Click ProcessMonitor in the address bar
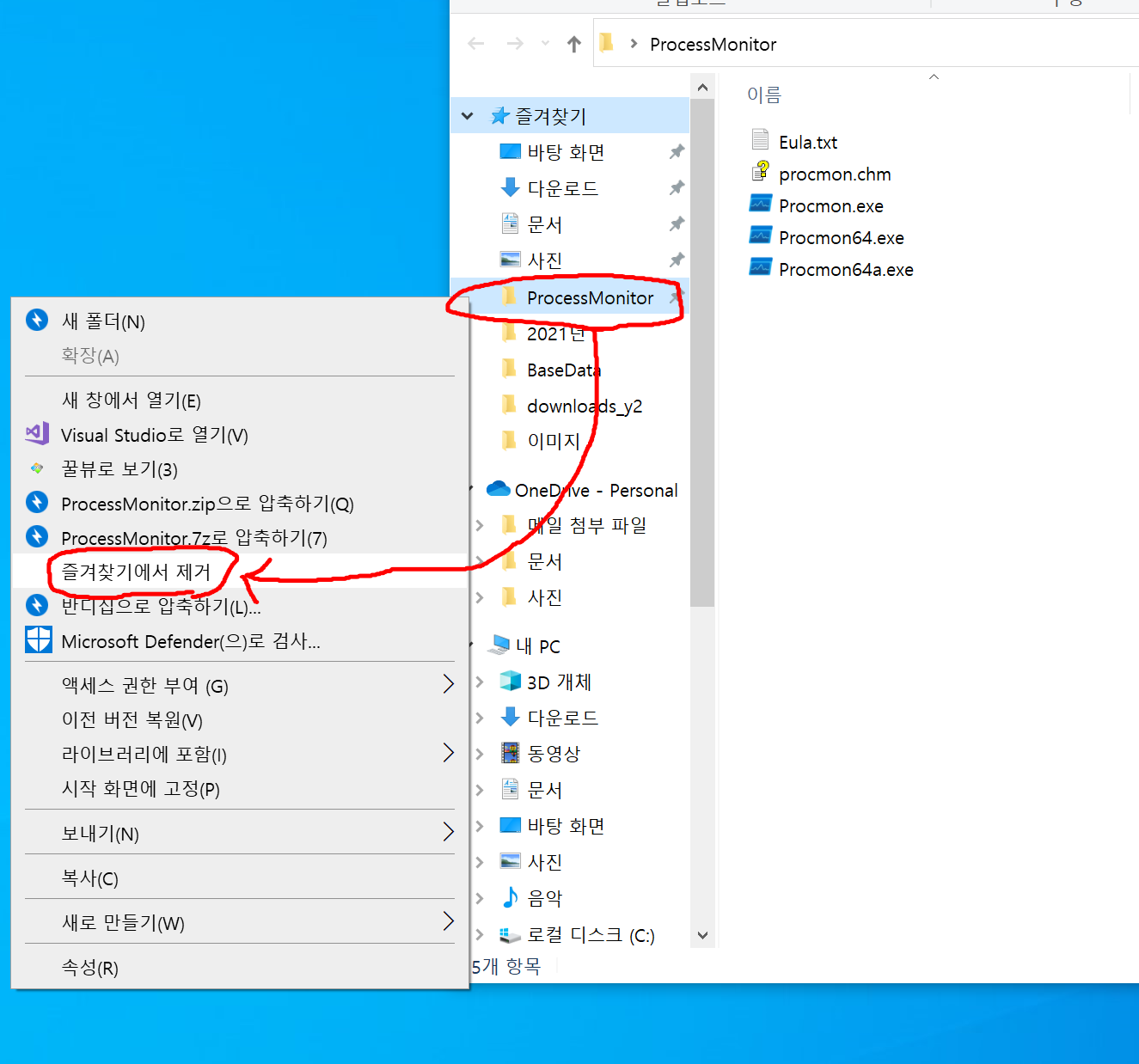Screen dimensions: 1139x1064 (713, 44)
